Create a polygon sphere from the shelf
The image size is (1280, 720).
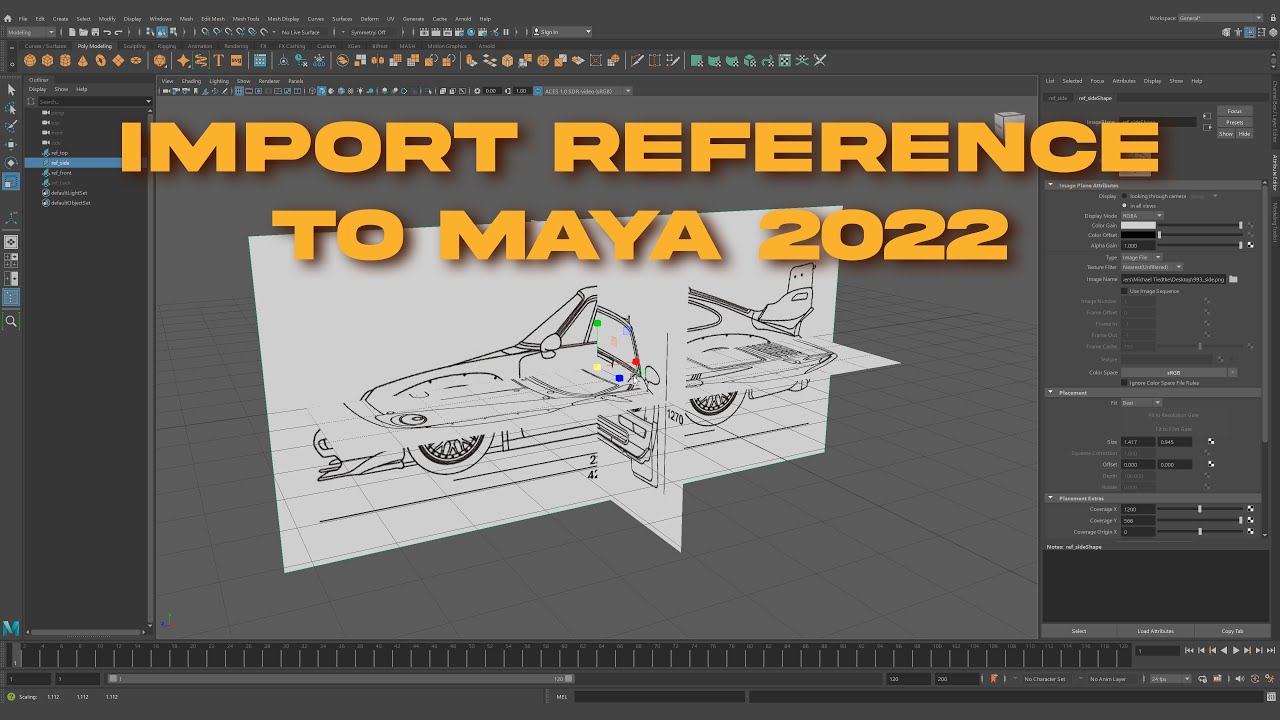(x=30, y=60)
